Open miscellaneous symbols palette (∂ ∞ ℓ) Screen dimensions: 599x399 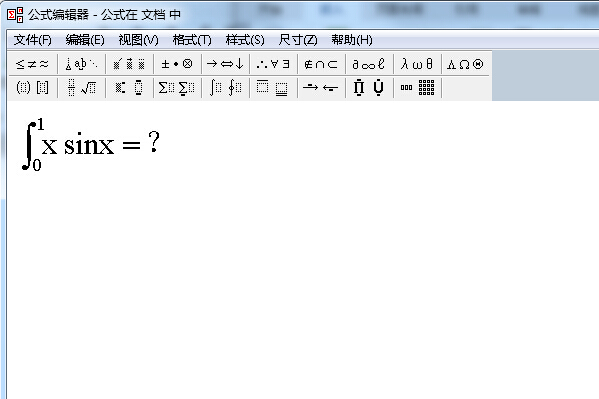[x=369, y=64]
